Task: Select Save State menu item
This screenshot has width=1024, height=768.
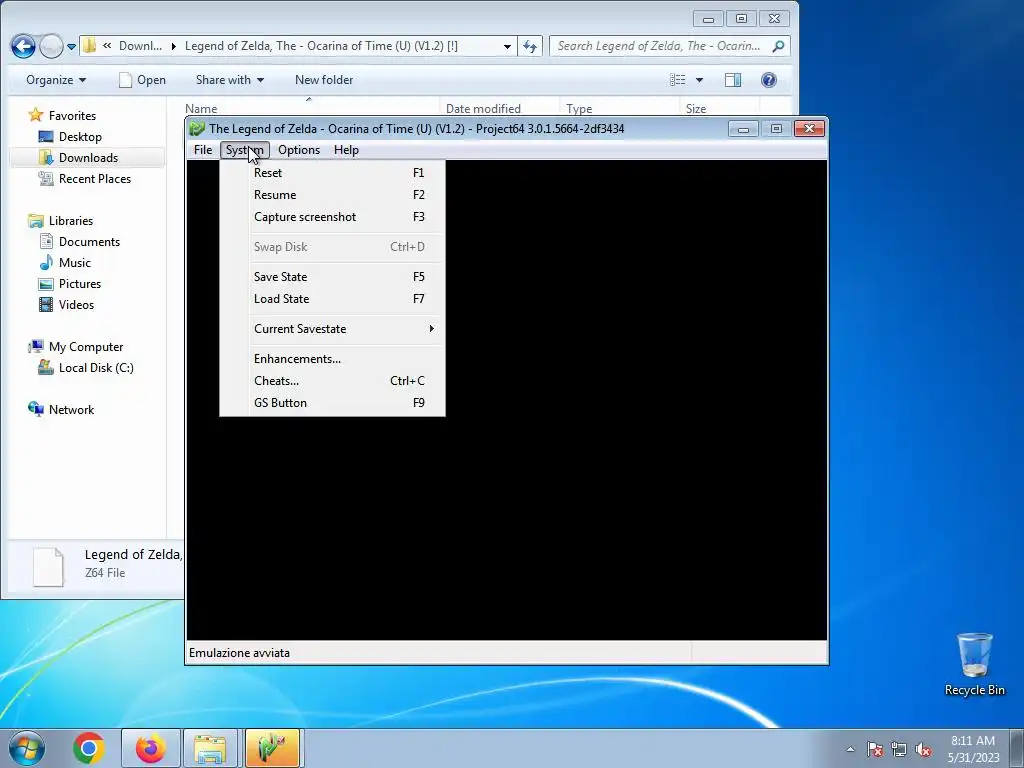Action: tap(332, 277)
